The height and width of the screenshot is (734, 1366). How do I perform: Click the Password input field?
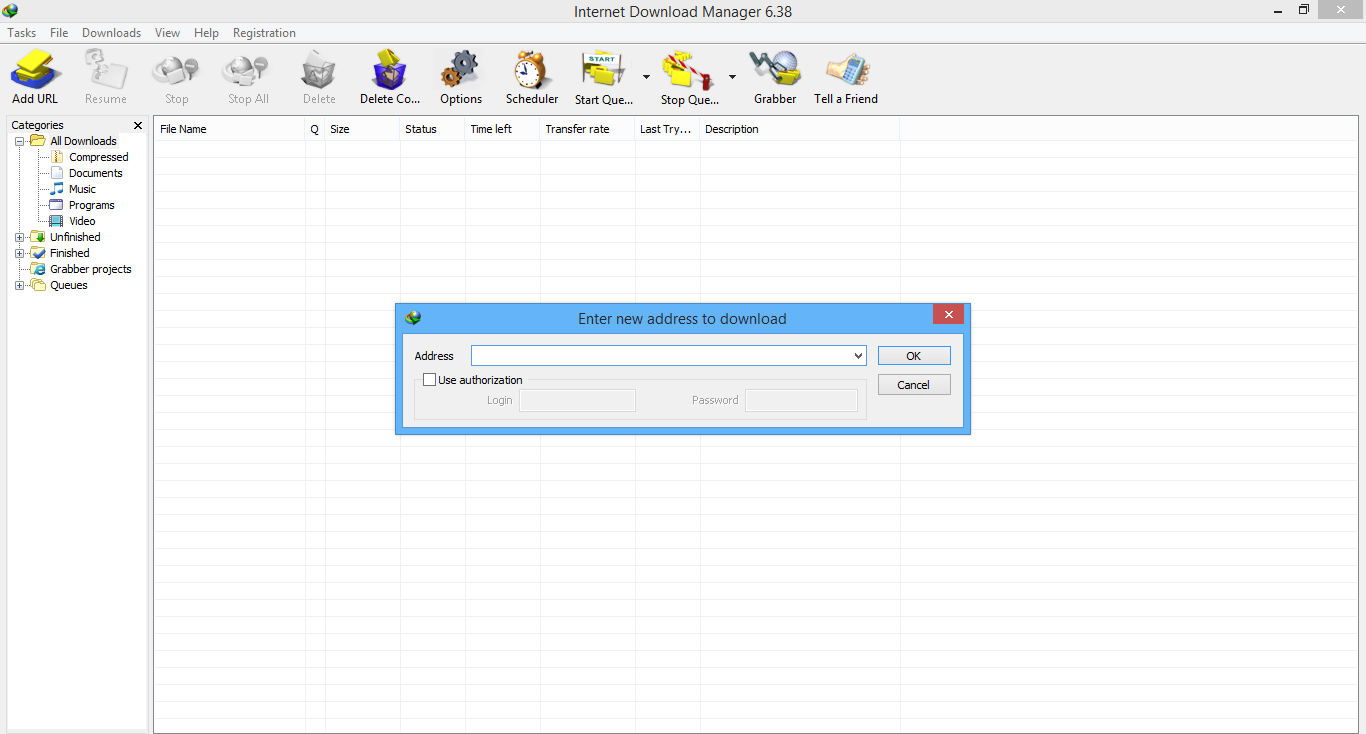click(x=801, y=400)
